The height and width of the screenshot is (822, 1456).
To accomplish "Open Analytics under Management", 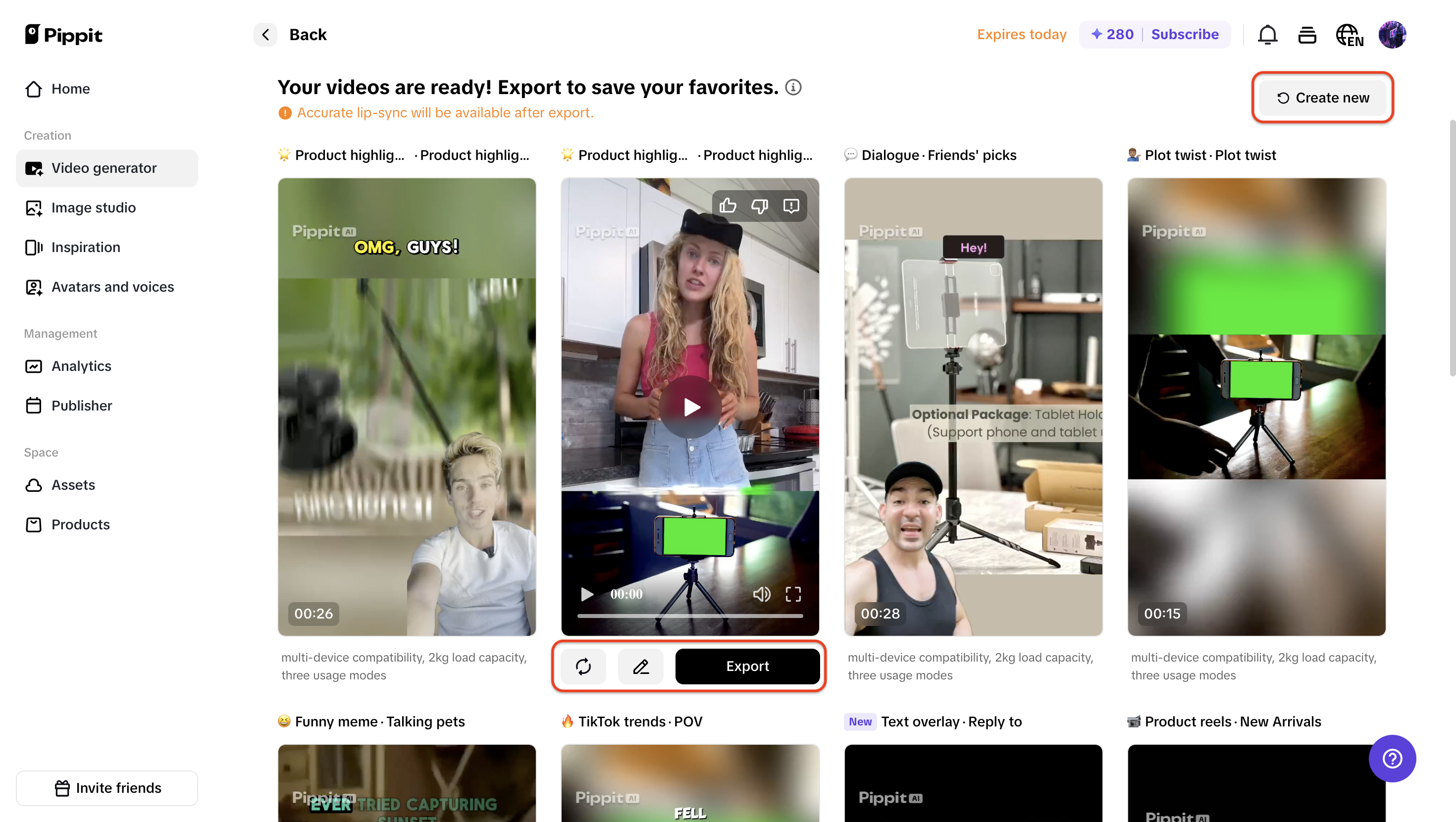I will coord(81,366).
